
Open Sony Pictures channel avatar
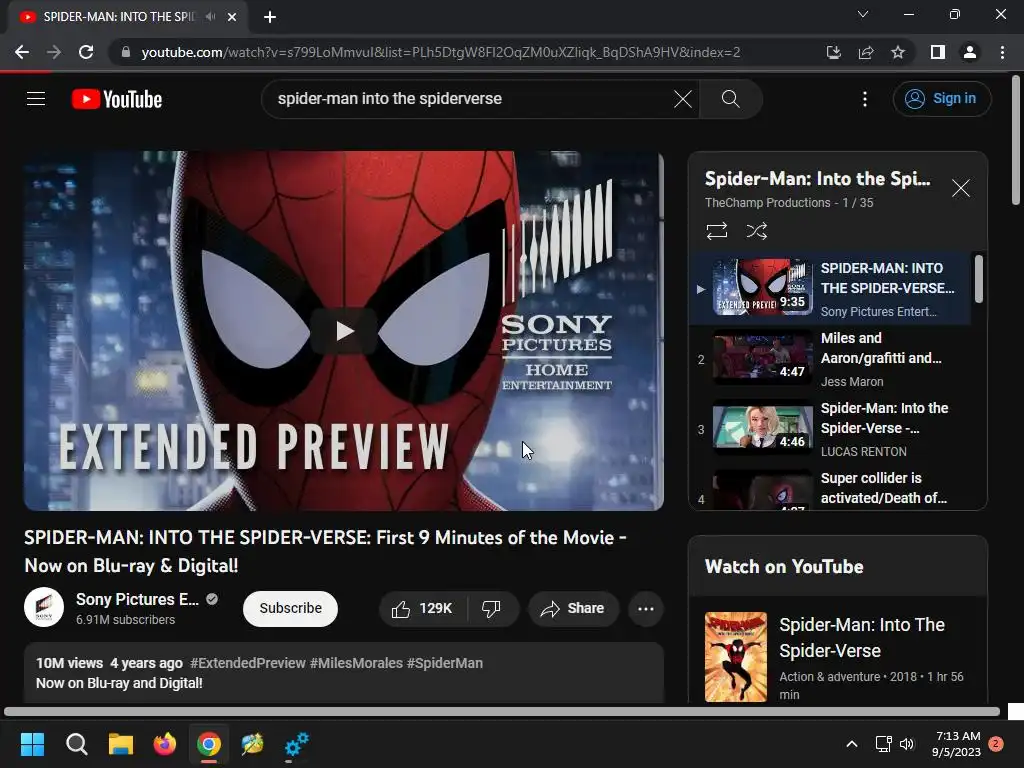tap(44, 607)
